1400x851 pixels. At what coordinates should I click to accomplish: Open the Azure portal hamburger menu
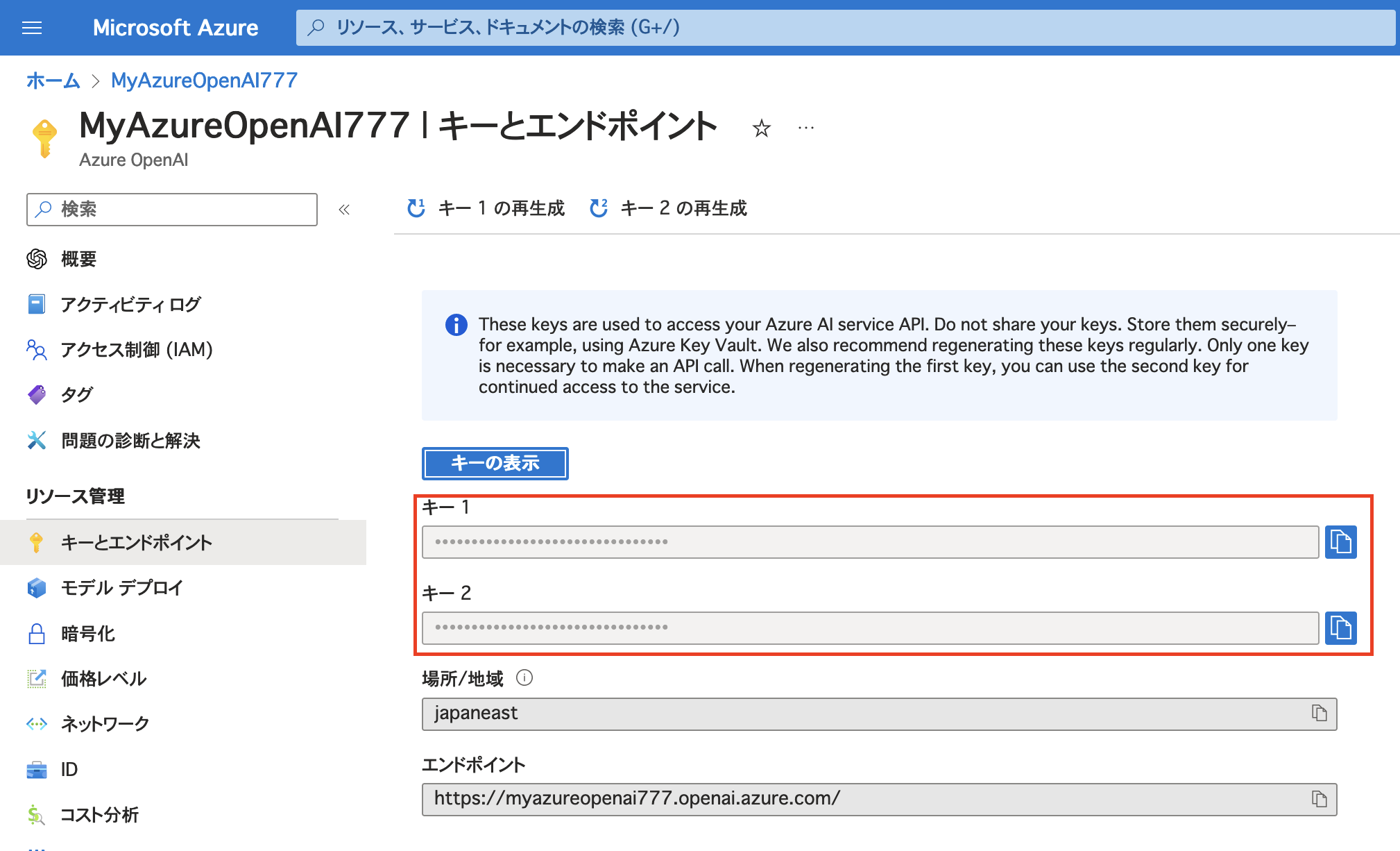tap(32, 28)
